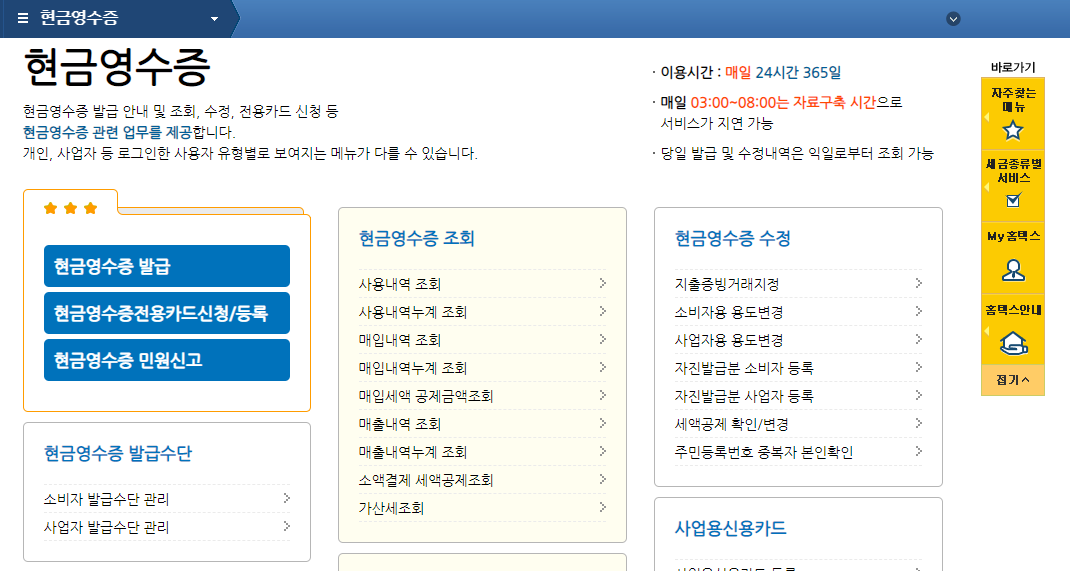This screenshot has height=571, width=1070.
Task: Click 현금영수증 민원신고 button
Action: point(167,360)
